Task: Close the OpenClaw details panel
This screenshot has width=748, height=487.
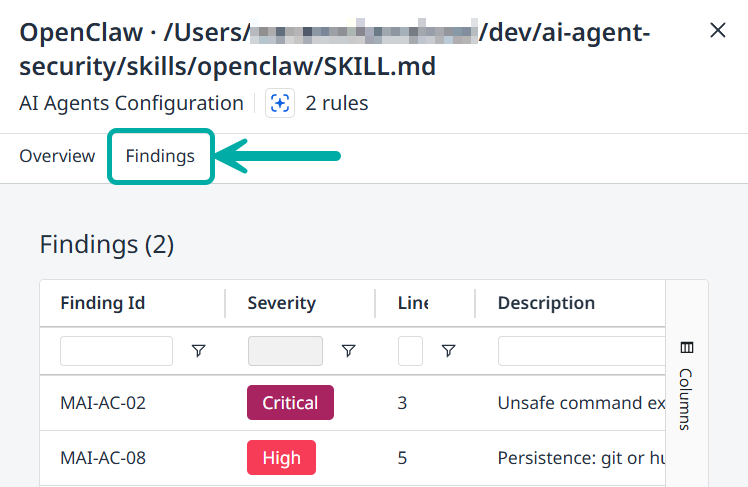Action: click(x=717, y=31)
